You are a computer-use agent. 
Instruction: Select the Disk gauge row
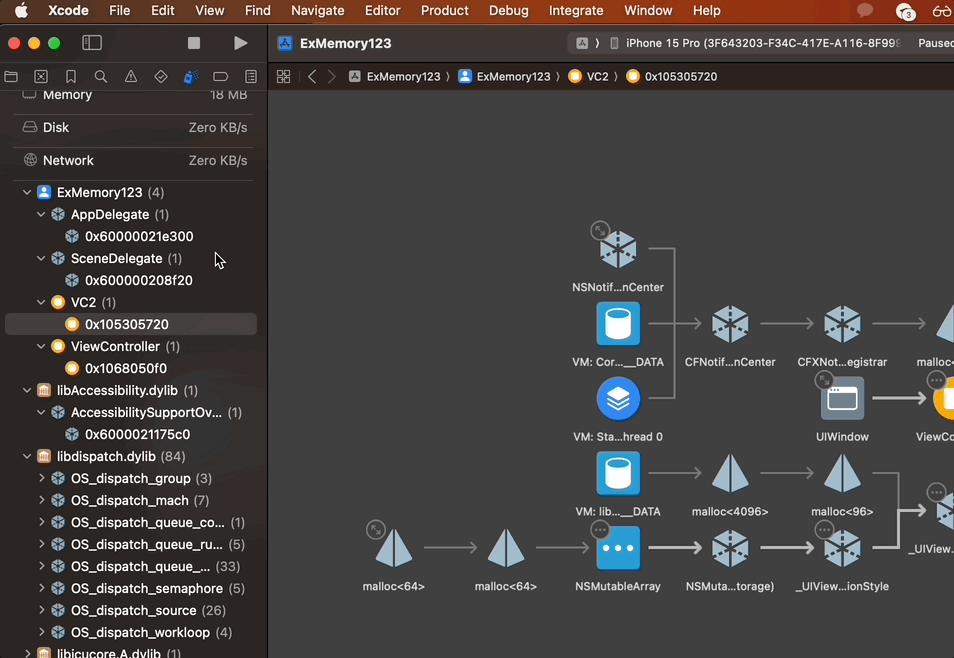[133, 127]
